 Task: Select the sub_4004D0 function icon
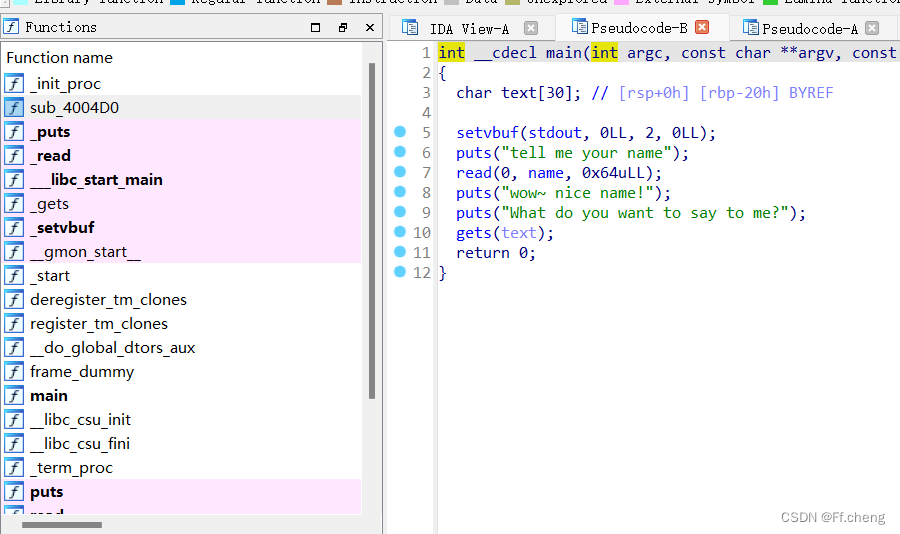coord(14,108)
